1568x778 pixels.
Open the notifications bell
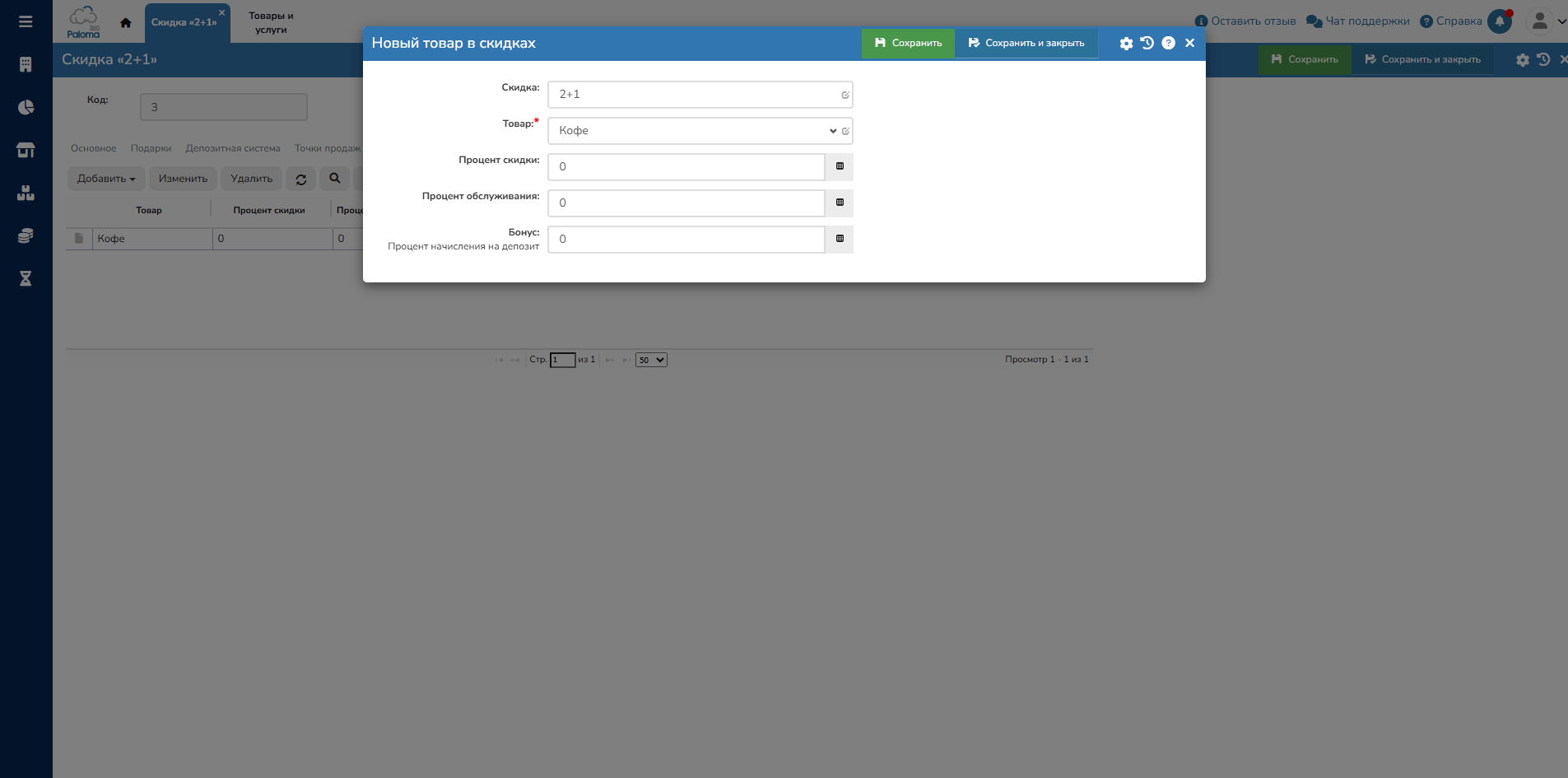coord(1499,21)
